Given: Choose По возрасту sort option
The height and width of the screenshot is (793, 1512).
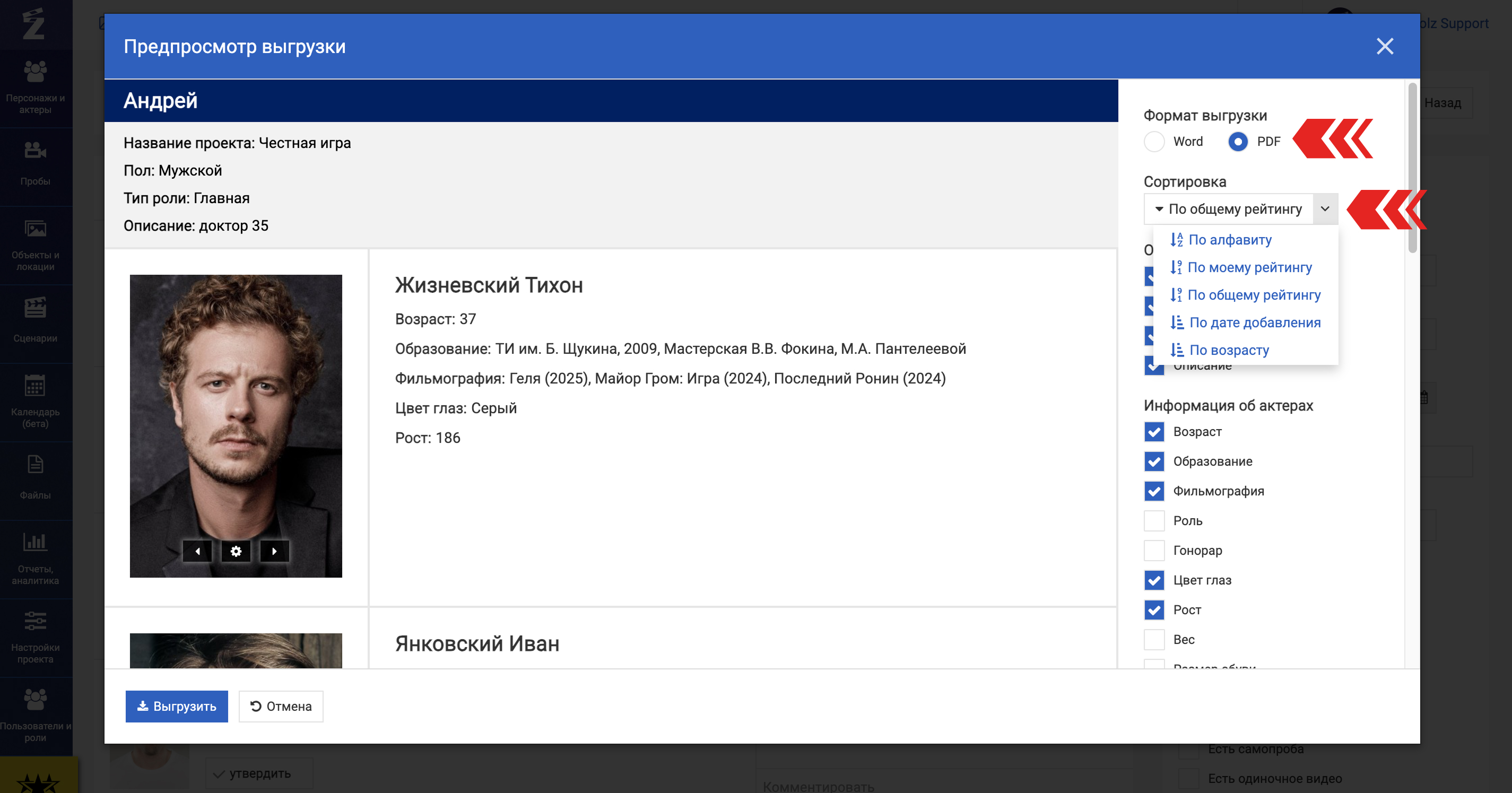Looking at the screenshot, I should point(1229,350).
